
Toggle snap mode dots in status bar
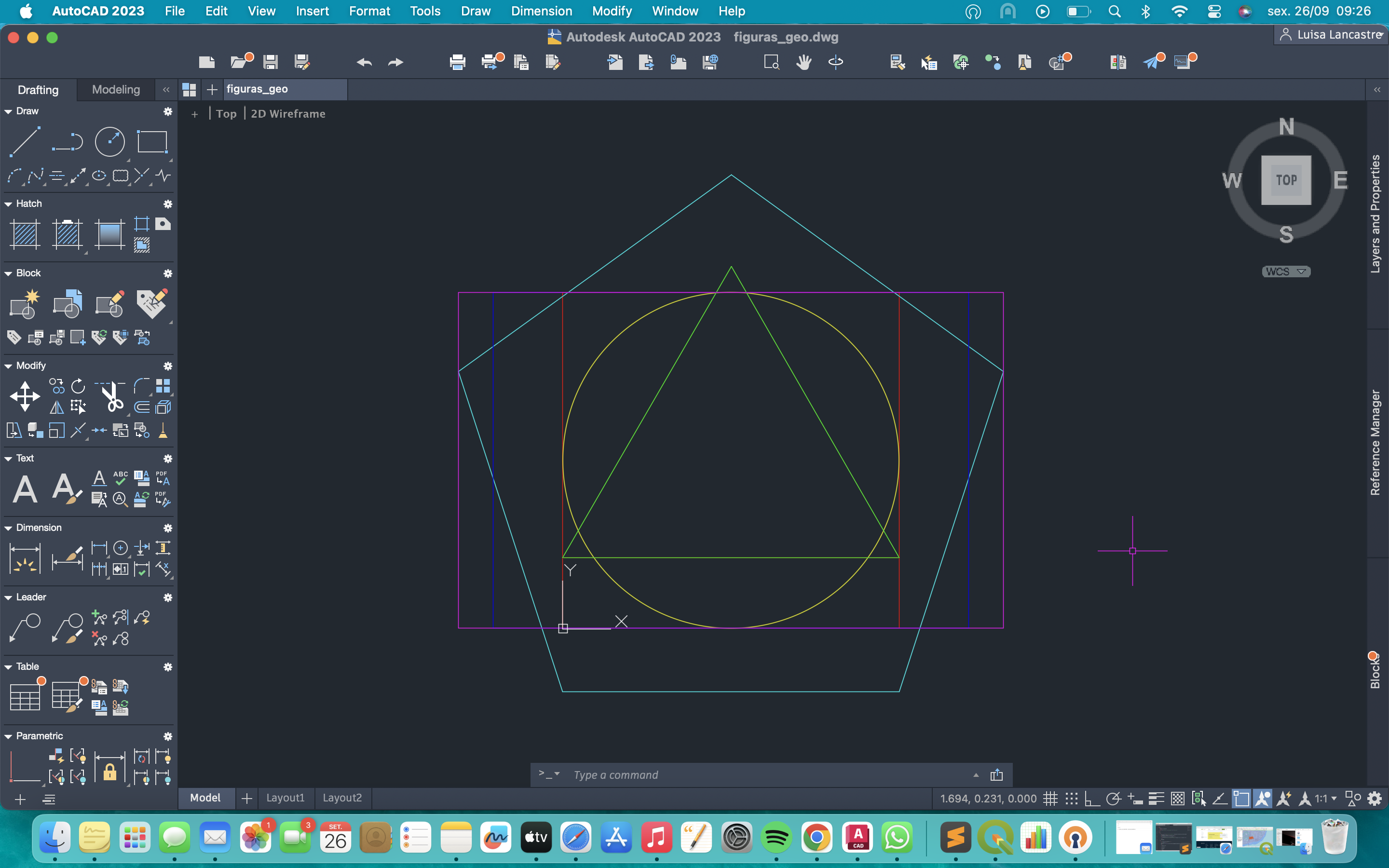(1071, 799)
